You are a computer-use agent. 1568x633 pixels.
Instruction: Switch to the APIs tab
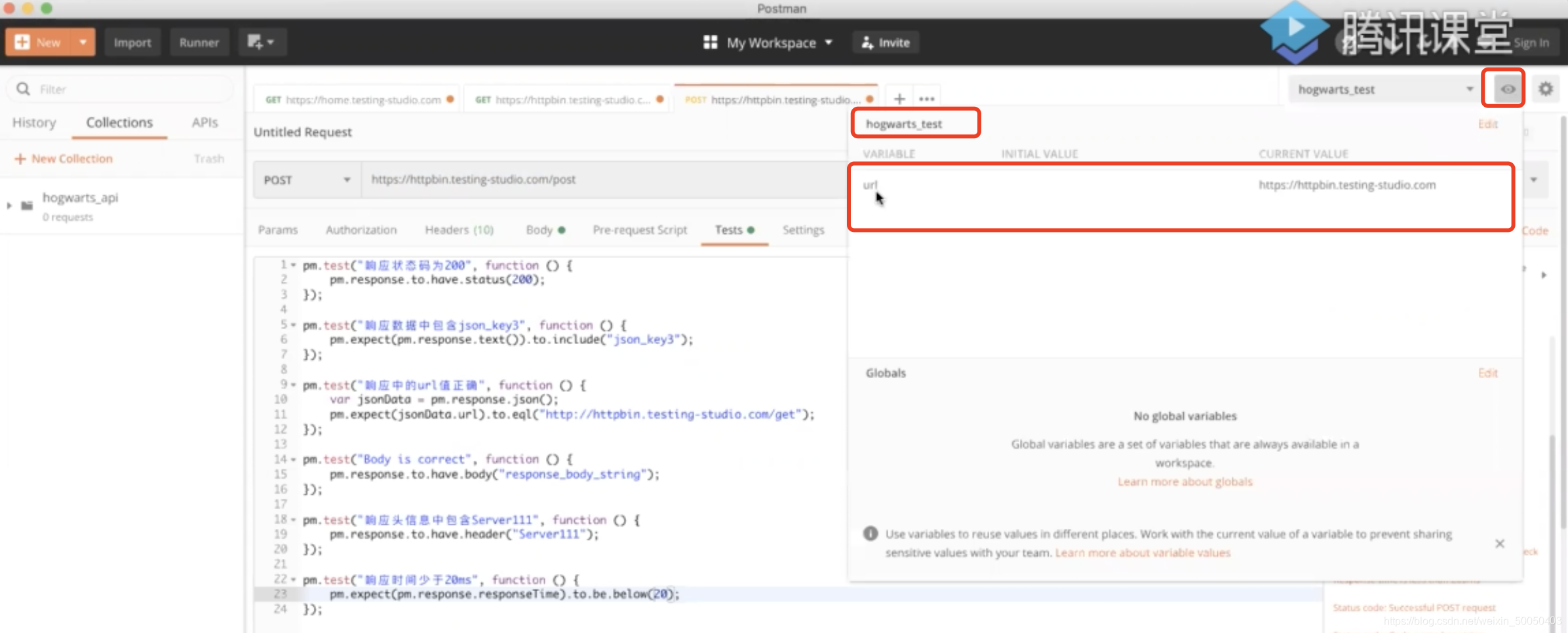(x=205, y=123)
